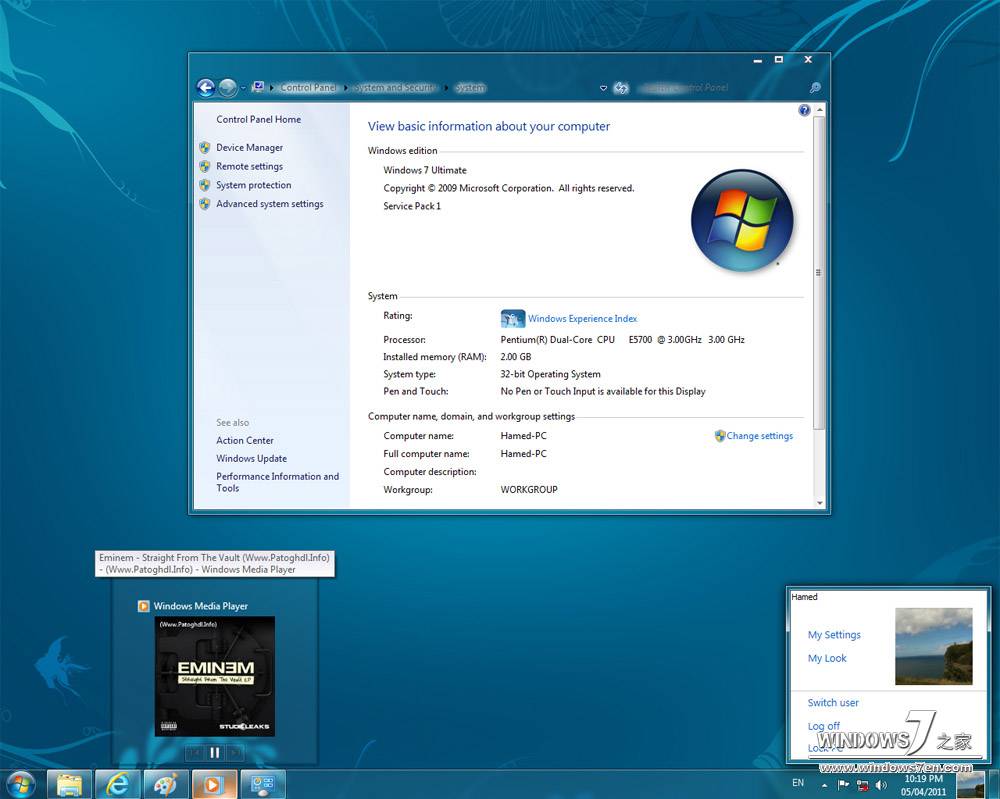Open the recent pages dropdown beside navigation arrows
Screen dimensions: 1000x799
pos(241,88)
